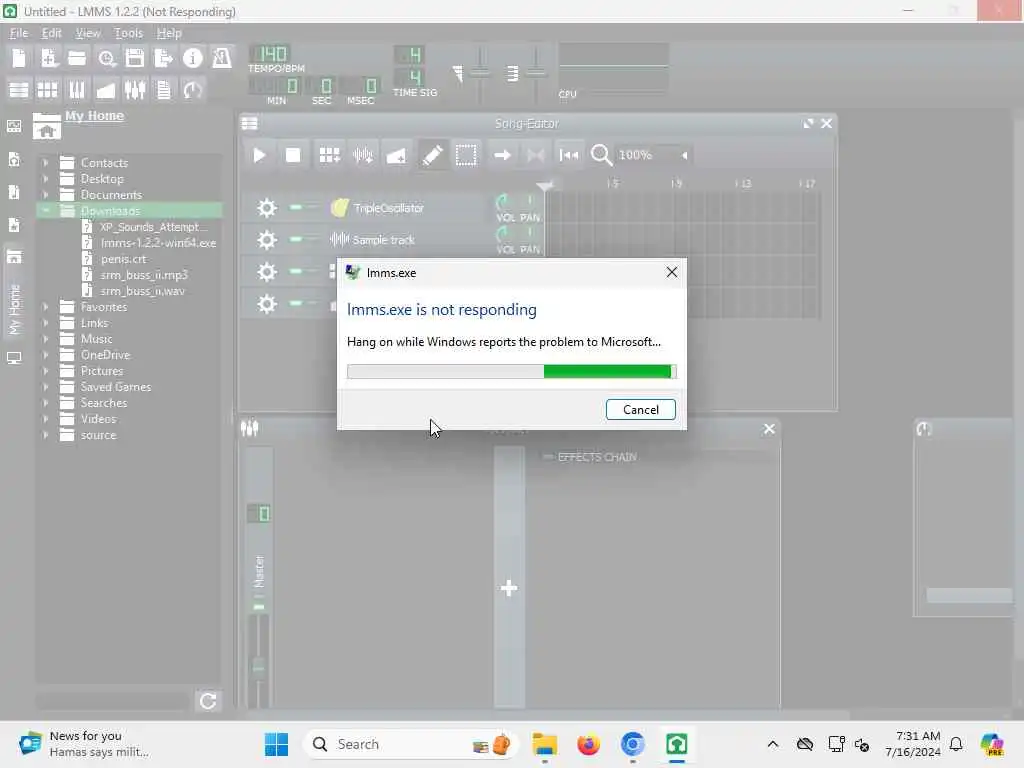The width and height of the screenshot is (1024, 768).
Task: Toggle the metronome icon
Action: (221, 58)
